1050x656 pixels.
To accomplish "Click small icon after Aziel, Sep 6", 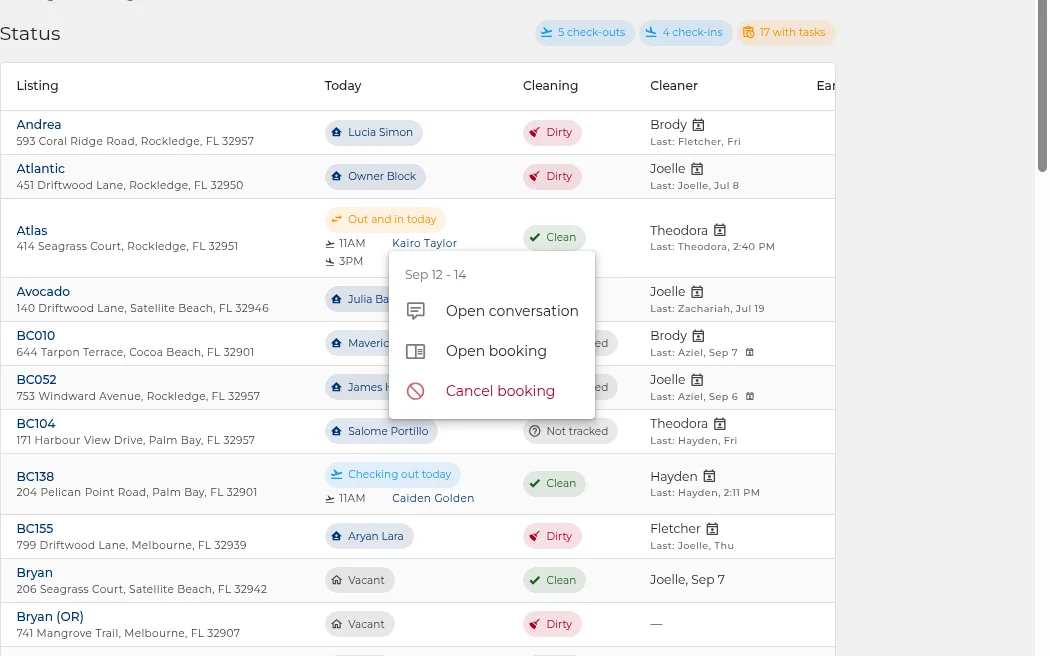I will tap(750, 397).
